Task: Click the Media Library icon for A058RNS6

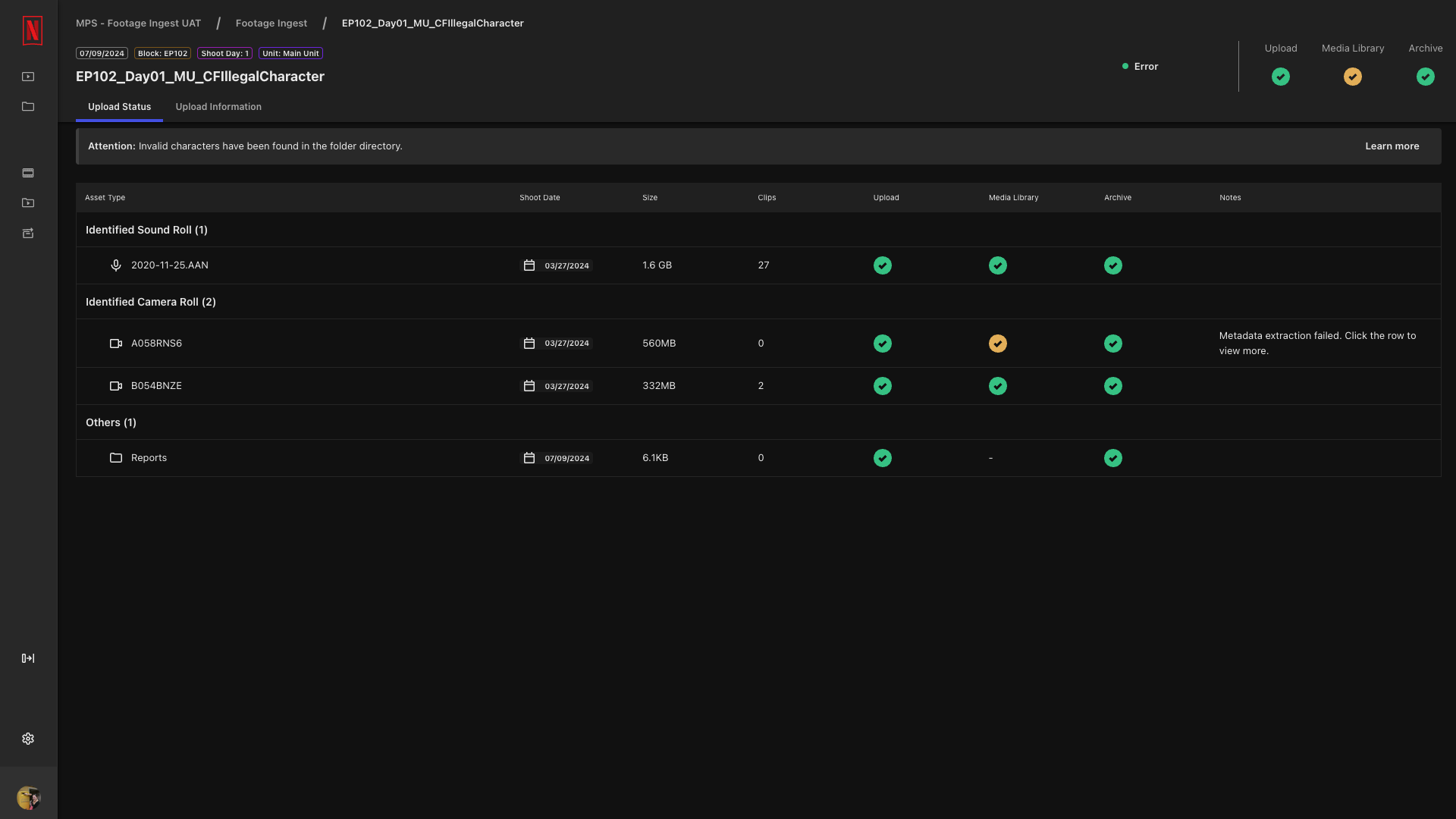Action: click(x=998, y=343)
